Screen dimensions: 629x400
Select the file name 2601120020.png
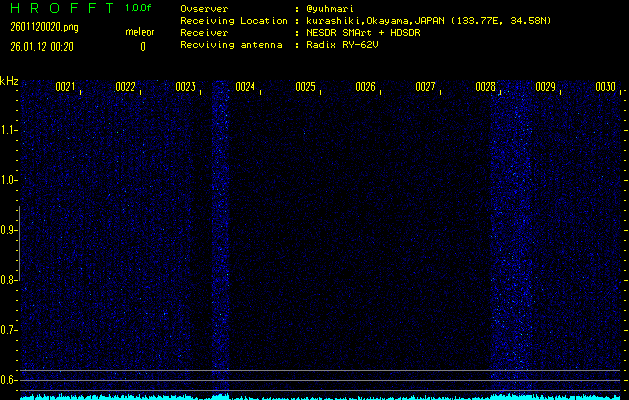tap(45, 27)
